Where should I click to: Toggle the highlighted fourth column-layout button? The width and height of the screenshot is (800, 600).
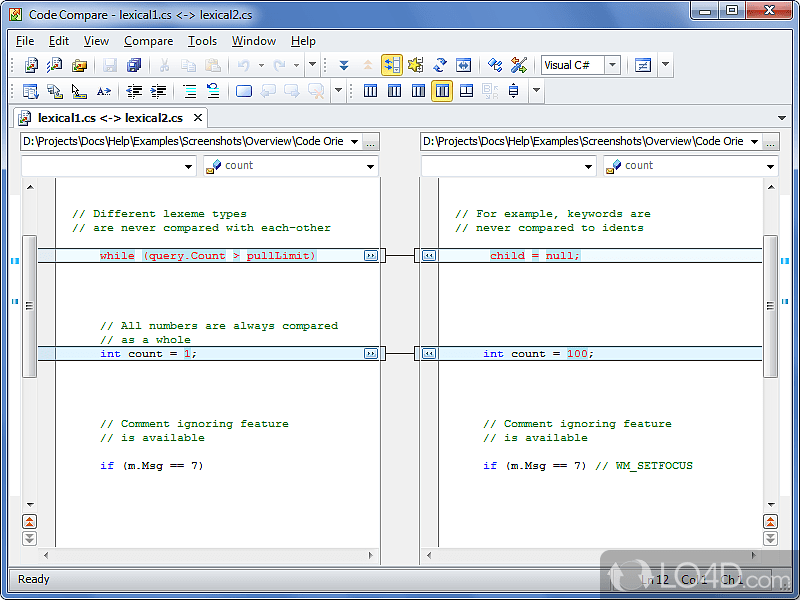pos(442,91)
